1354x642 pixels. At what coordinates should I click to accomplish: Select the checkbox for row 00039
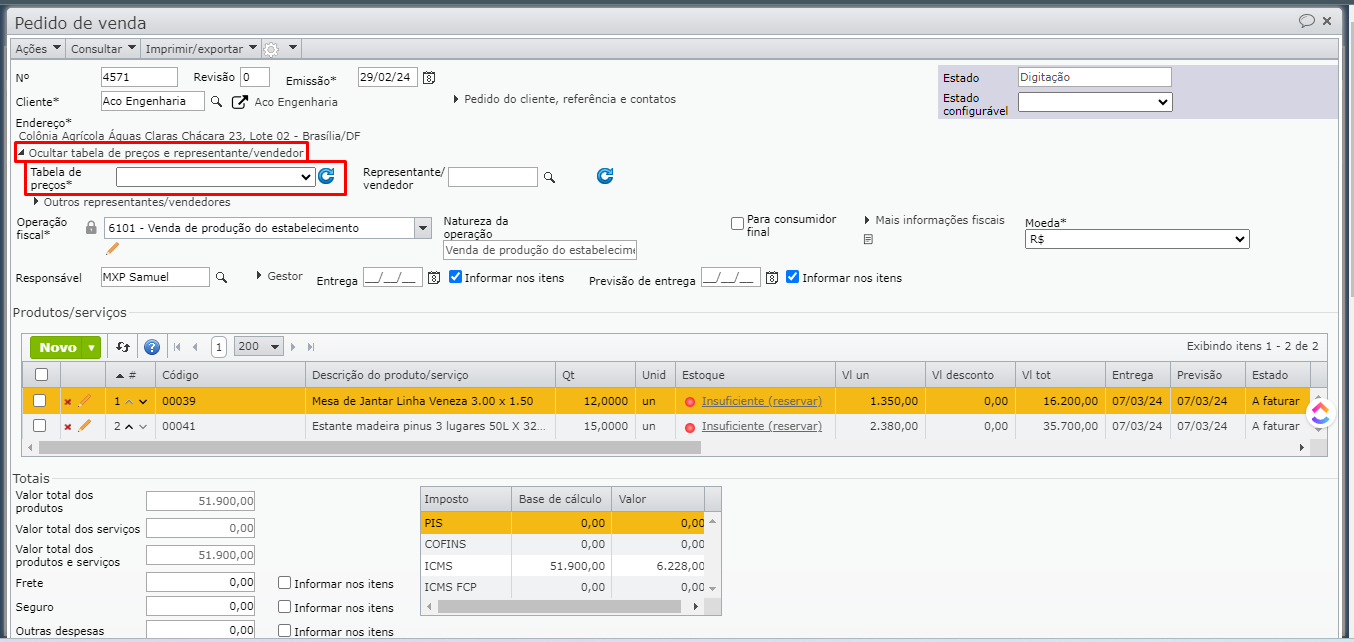pos(40,401)
